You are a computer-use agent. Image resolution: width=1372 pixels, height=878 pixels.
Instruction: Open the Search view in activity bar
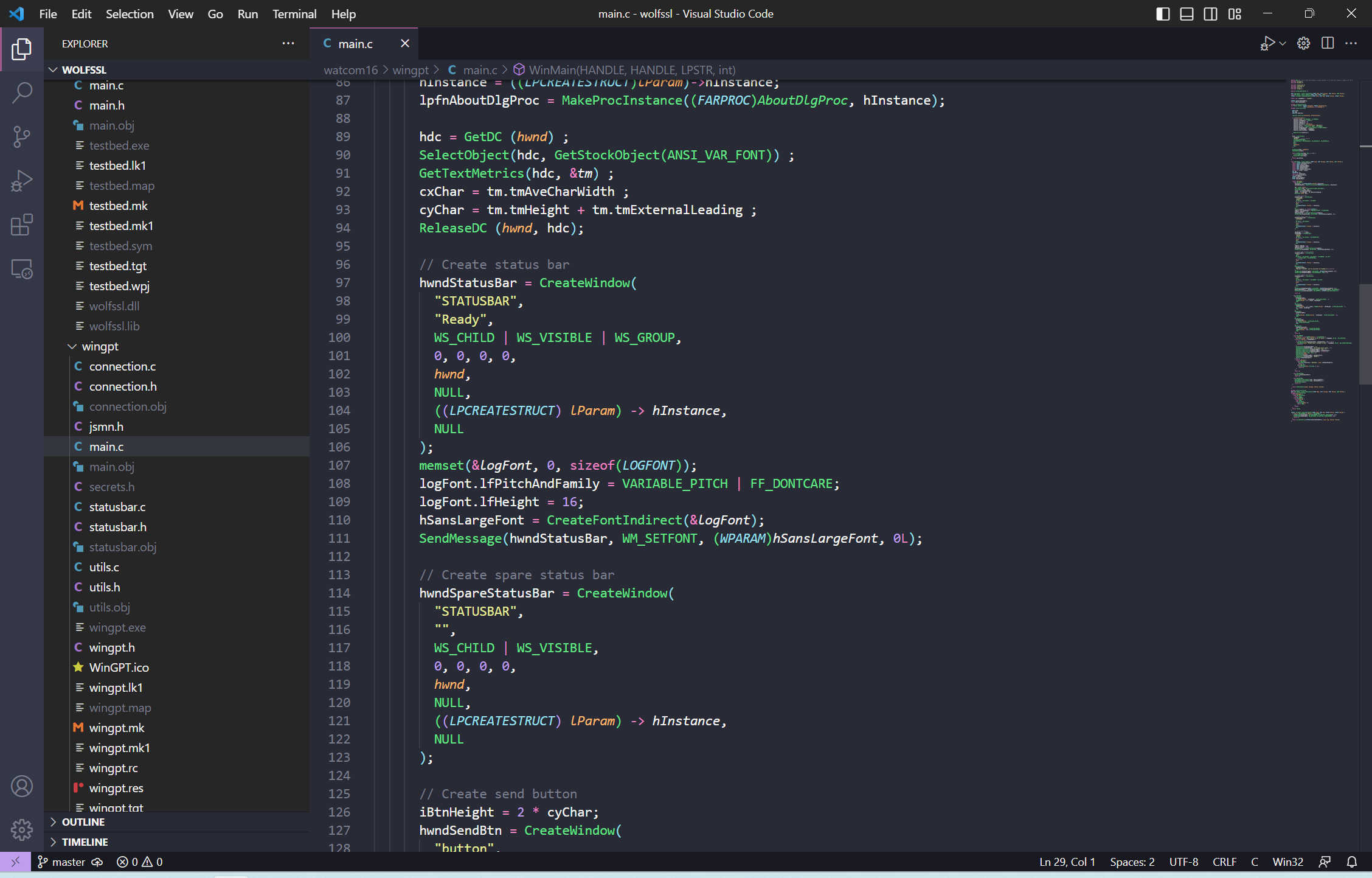coord(22,93)
